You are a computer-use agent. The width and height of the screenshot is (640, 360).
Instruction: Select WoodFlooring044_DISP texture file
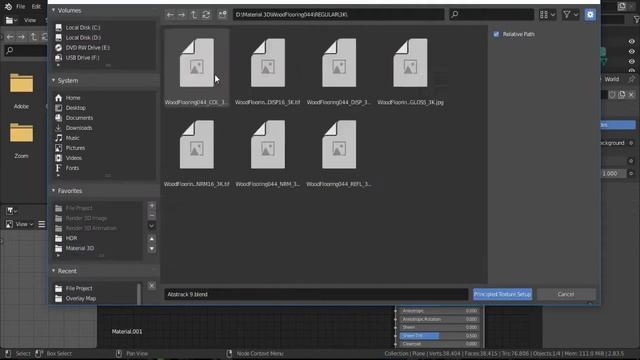[x=339, y=68]
